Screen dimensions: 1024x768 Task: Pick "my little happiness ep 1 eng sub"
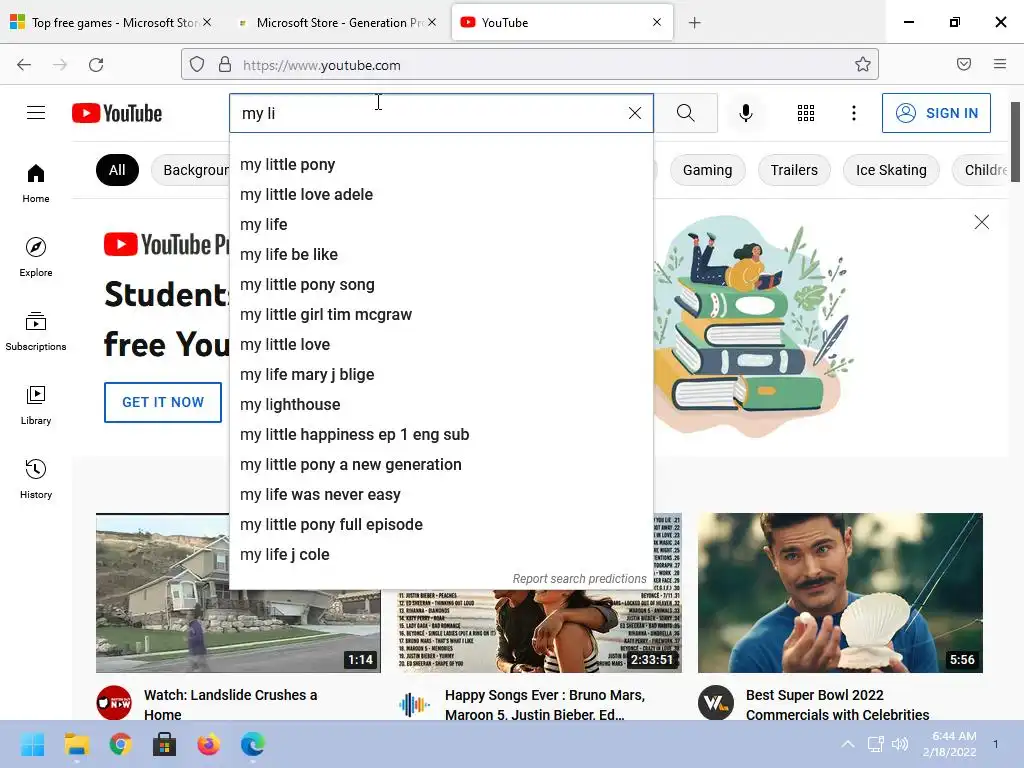(x=441, y=435)
